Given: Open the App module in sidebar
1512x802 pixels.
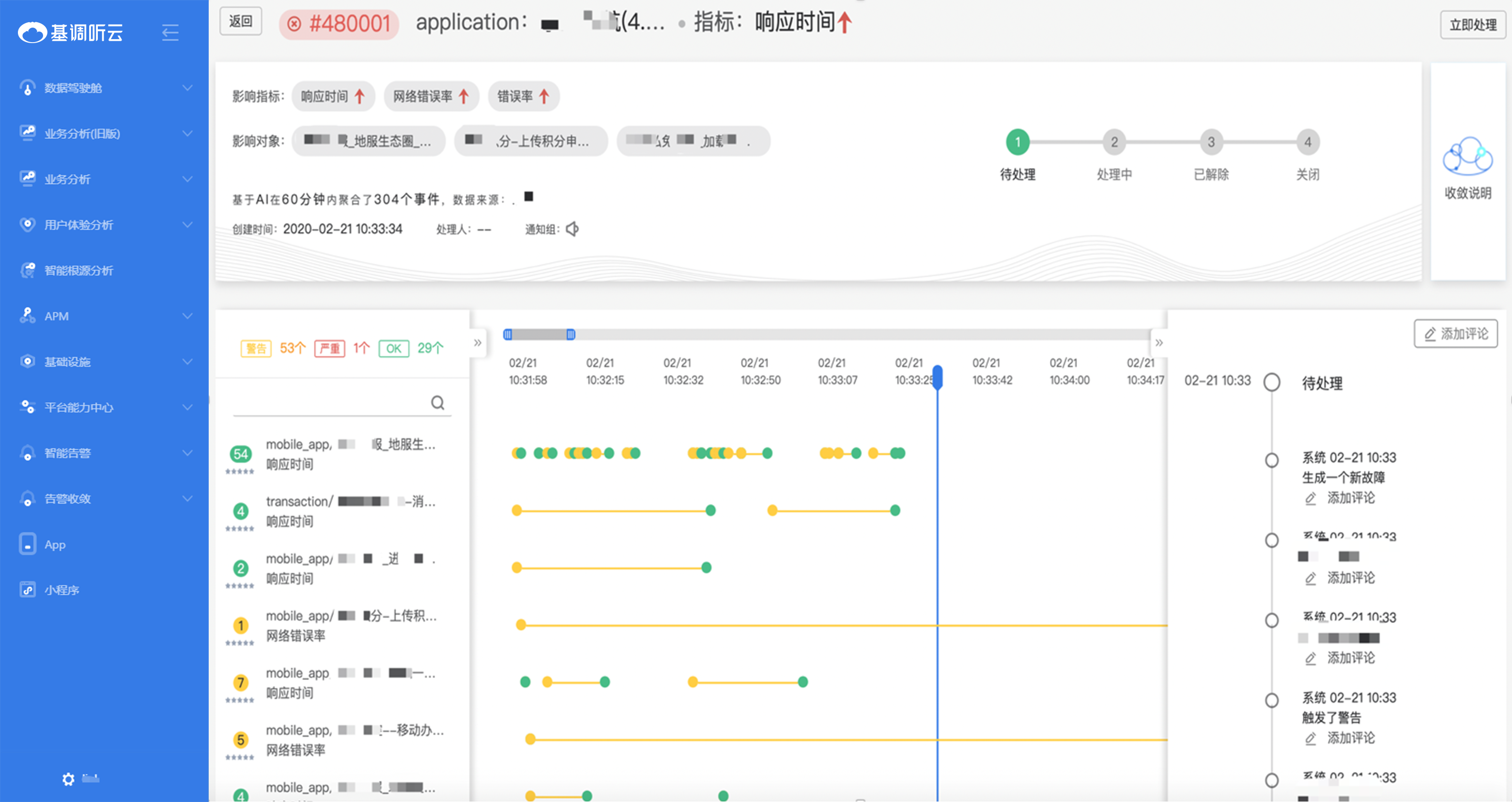Looking at the screenshot, I should (55, 544).
